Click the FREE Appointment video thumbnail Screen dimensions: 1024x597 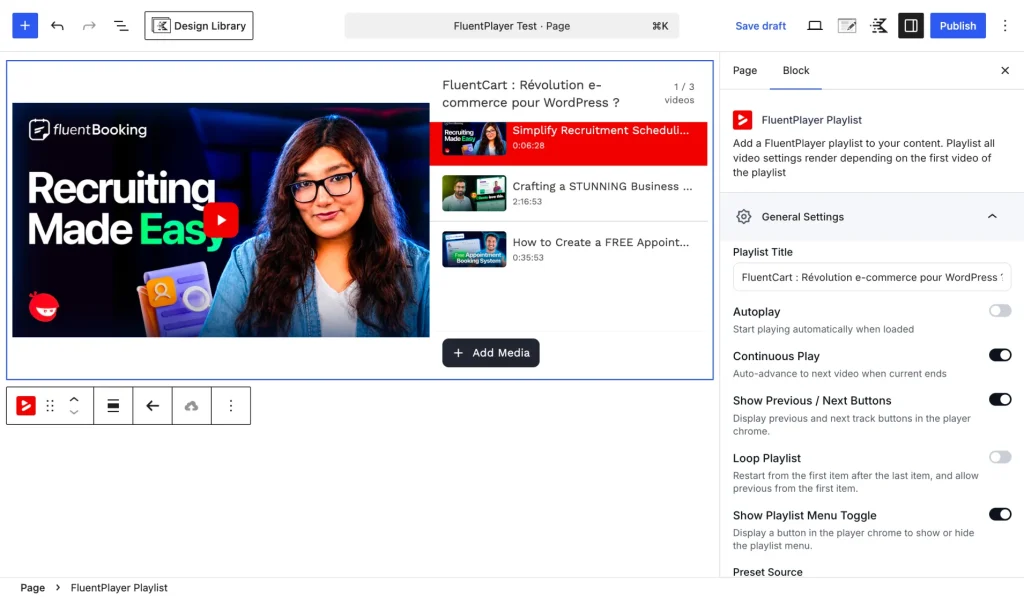pyautogui.click(x=474, y=249)
